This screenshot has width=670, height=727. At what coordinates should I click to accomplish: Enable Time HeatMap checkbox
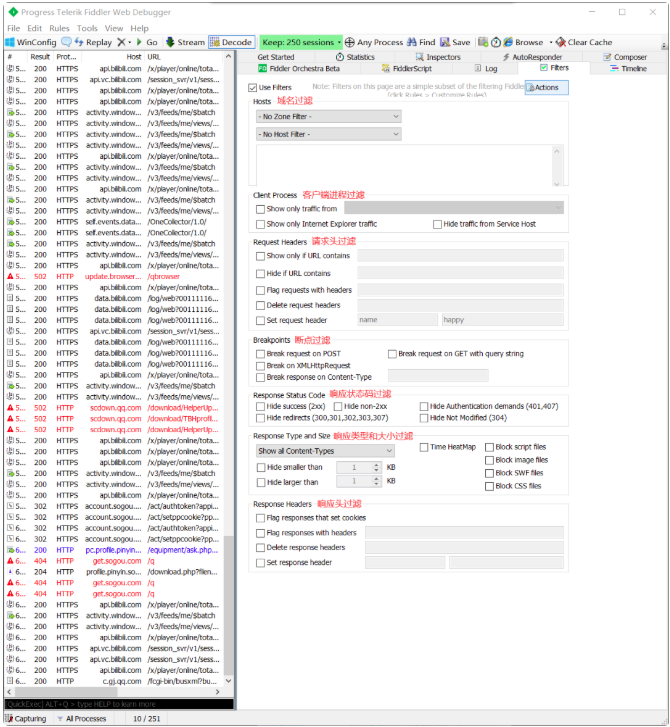pos(424,447)
